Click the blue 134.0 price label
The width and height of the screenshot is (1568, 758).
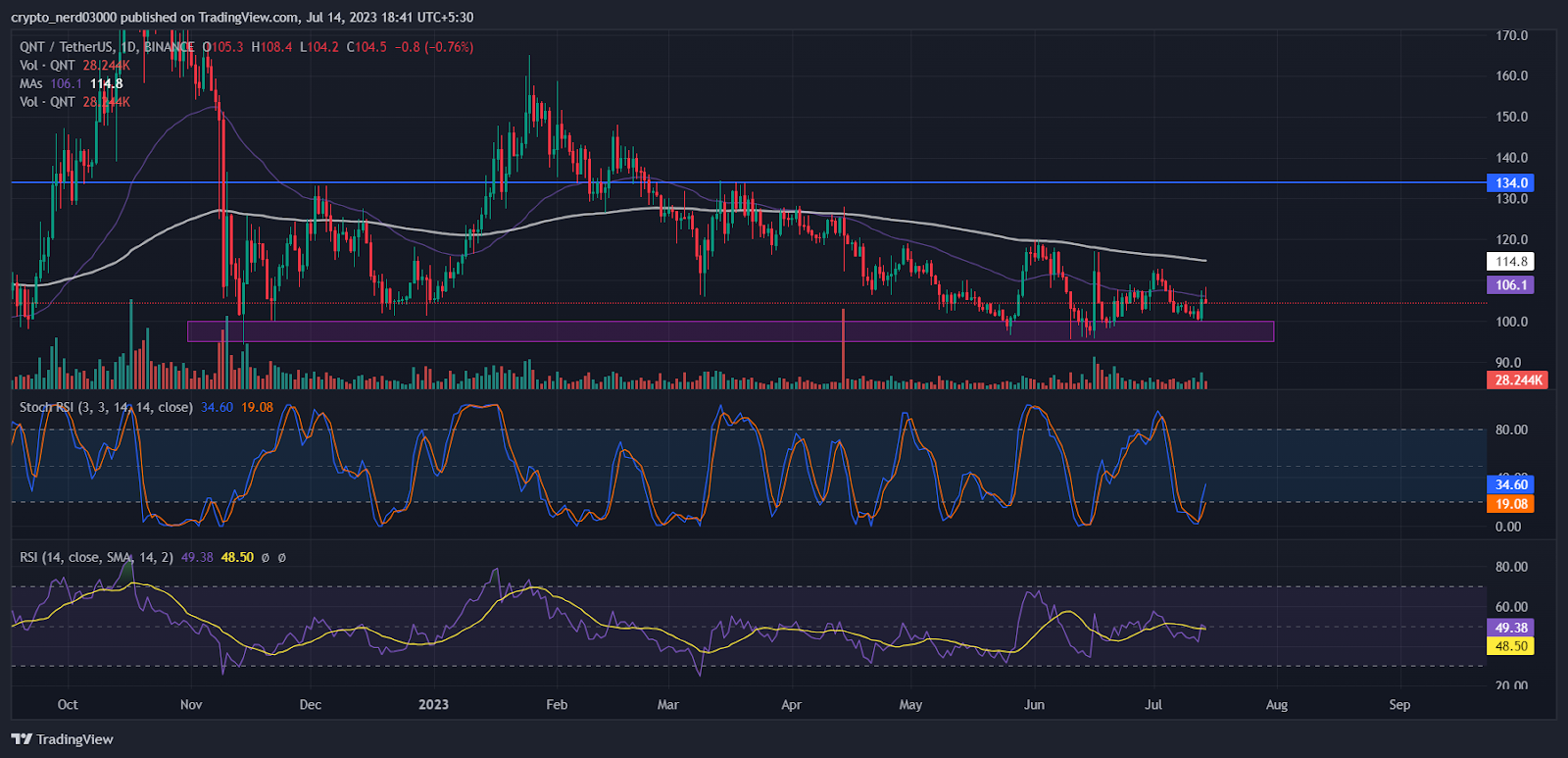(x=1510, y=183)
